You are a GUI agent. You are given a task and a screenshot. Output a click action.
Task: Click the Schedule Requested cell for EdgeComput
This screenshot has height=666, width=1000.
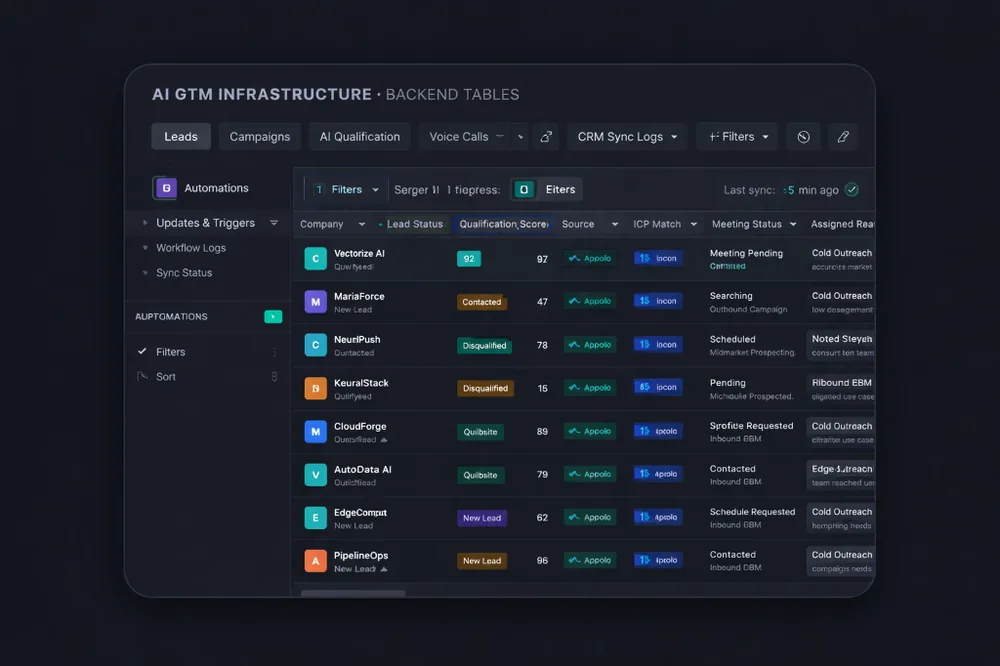pyautogui.click(x=753, y=517)
